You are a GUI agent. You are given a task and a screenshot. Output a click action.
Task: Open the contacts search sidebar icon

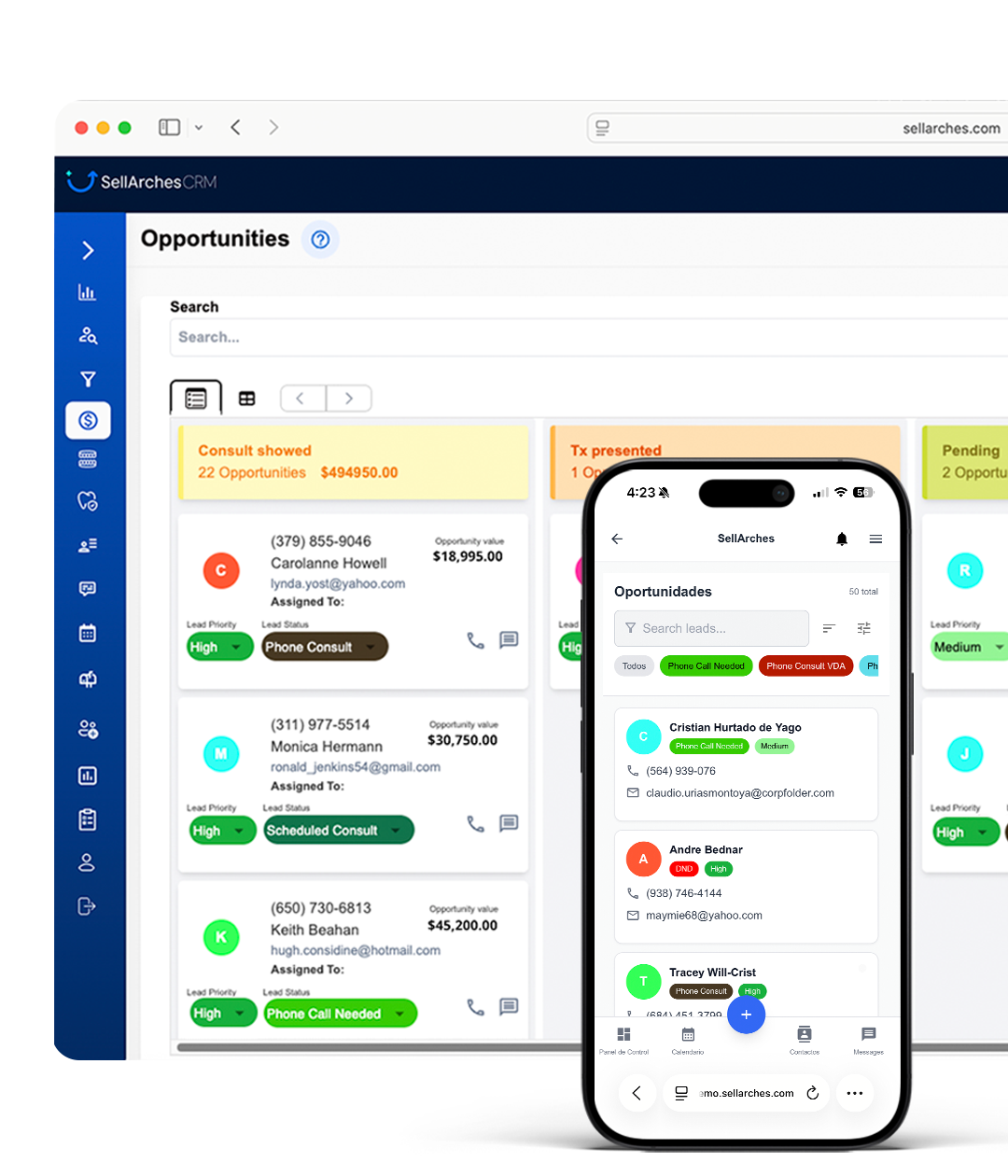click(x=88, y=335)
